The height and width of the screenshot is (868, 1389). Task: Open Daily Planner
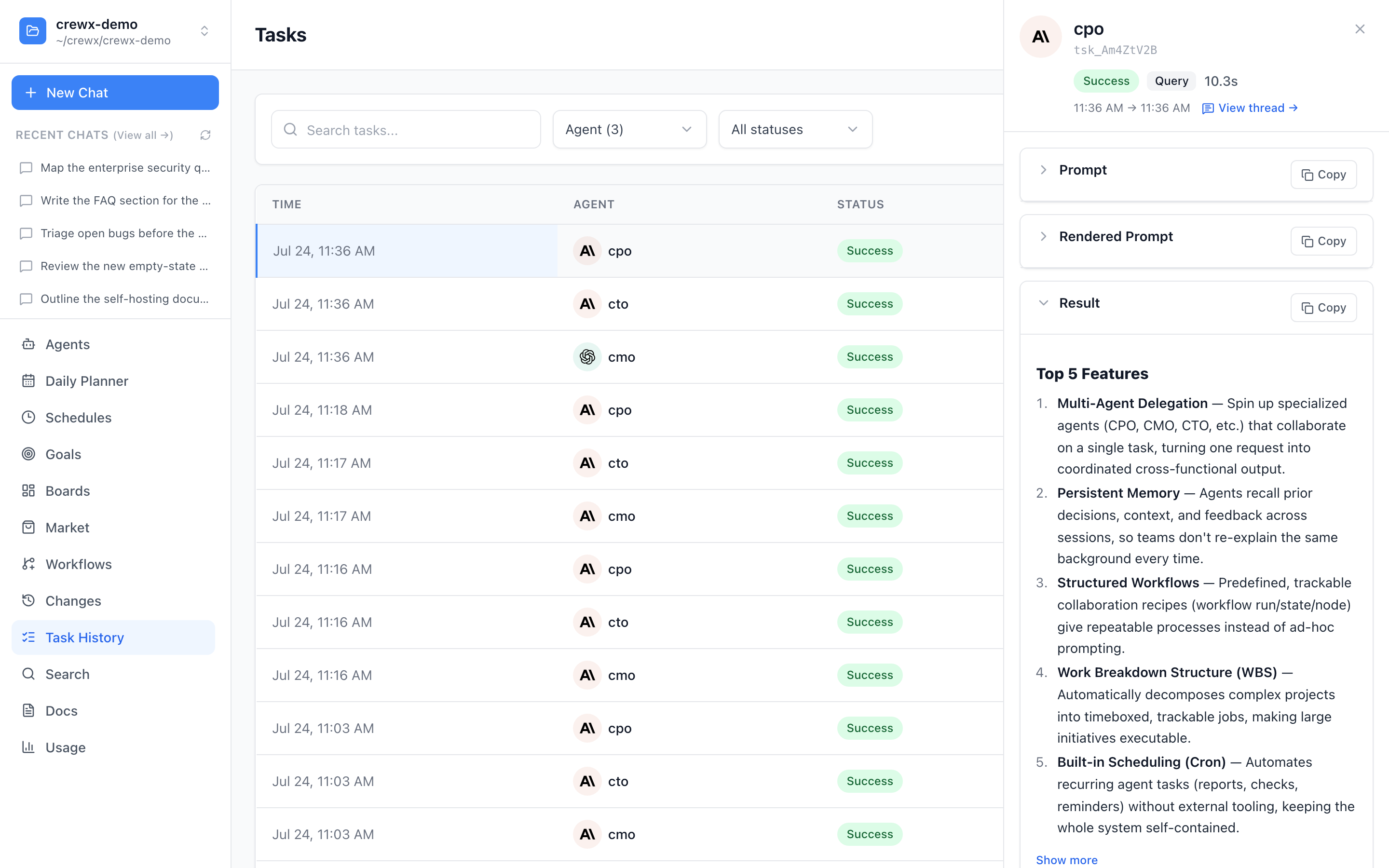(113, 381)
